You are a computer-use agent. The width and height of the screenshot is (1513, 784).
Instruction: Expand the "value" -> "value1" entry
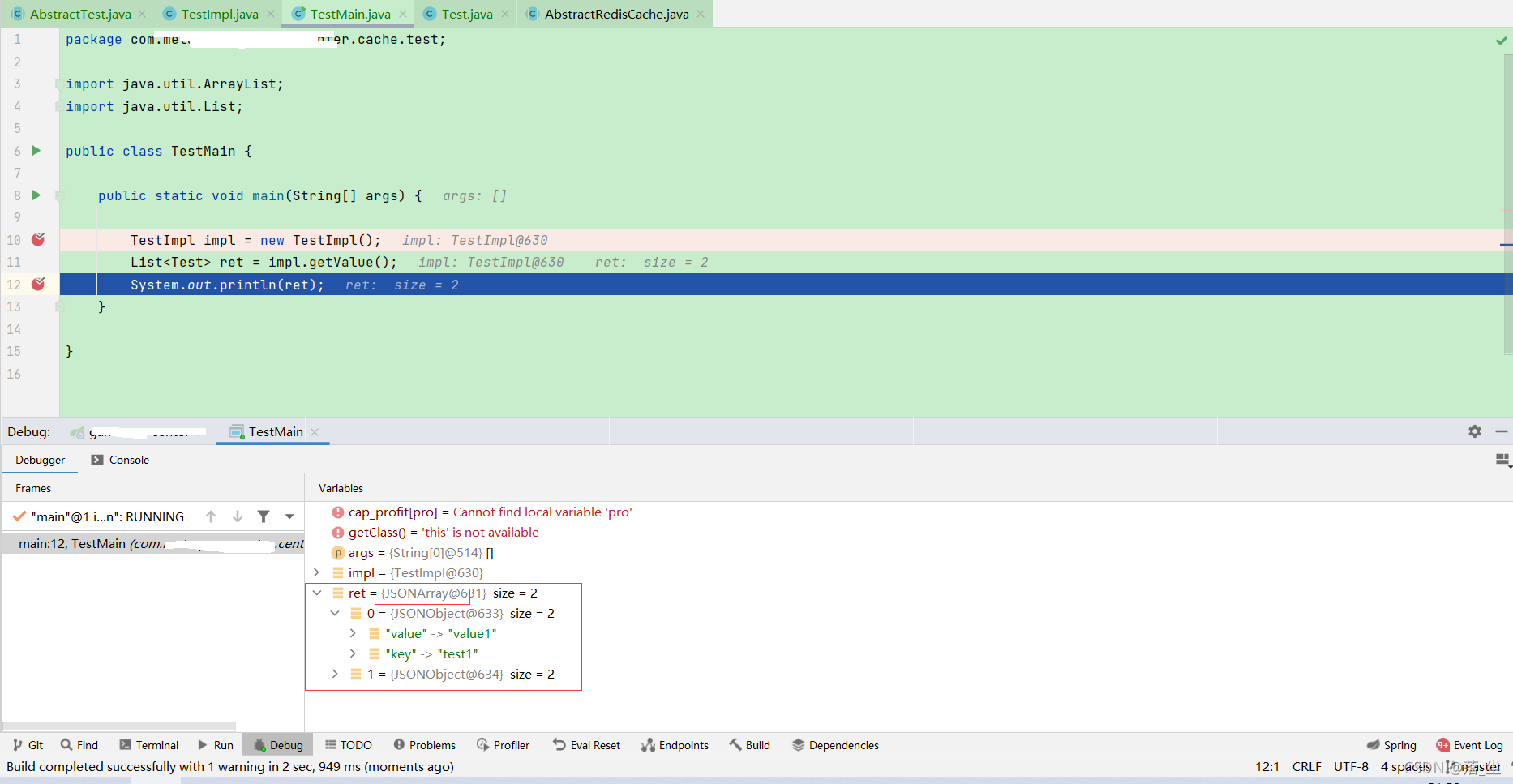click(x=353, y=633)
